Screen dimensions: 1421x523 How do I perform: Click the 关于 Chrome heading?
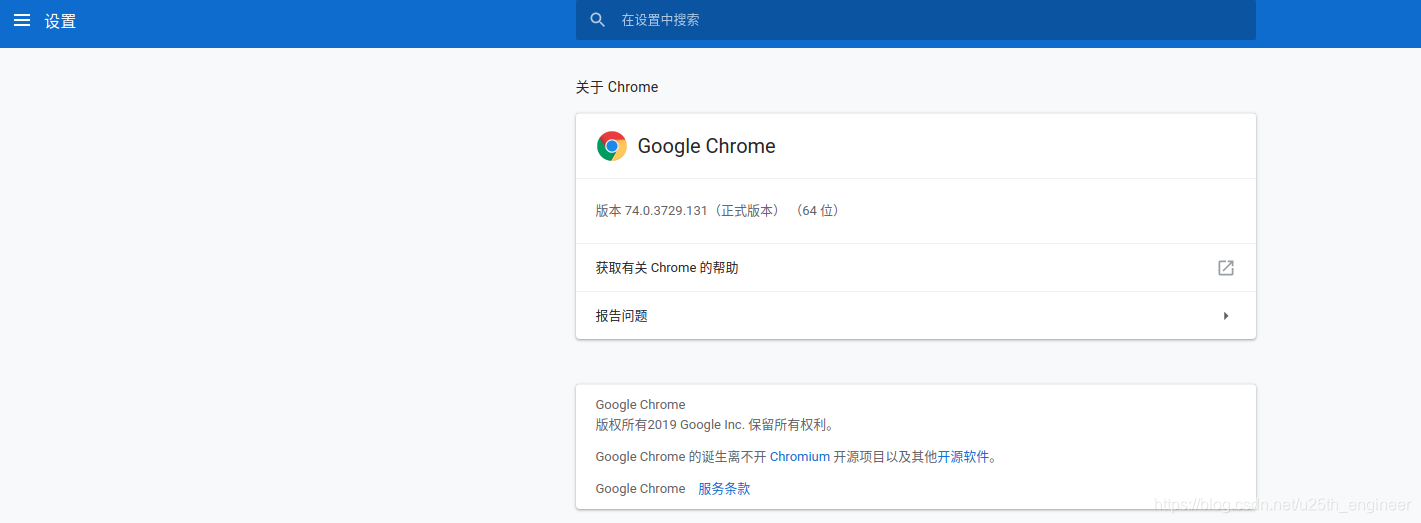pyautogui.click(x=617, y=87)
